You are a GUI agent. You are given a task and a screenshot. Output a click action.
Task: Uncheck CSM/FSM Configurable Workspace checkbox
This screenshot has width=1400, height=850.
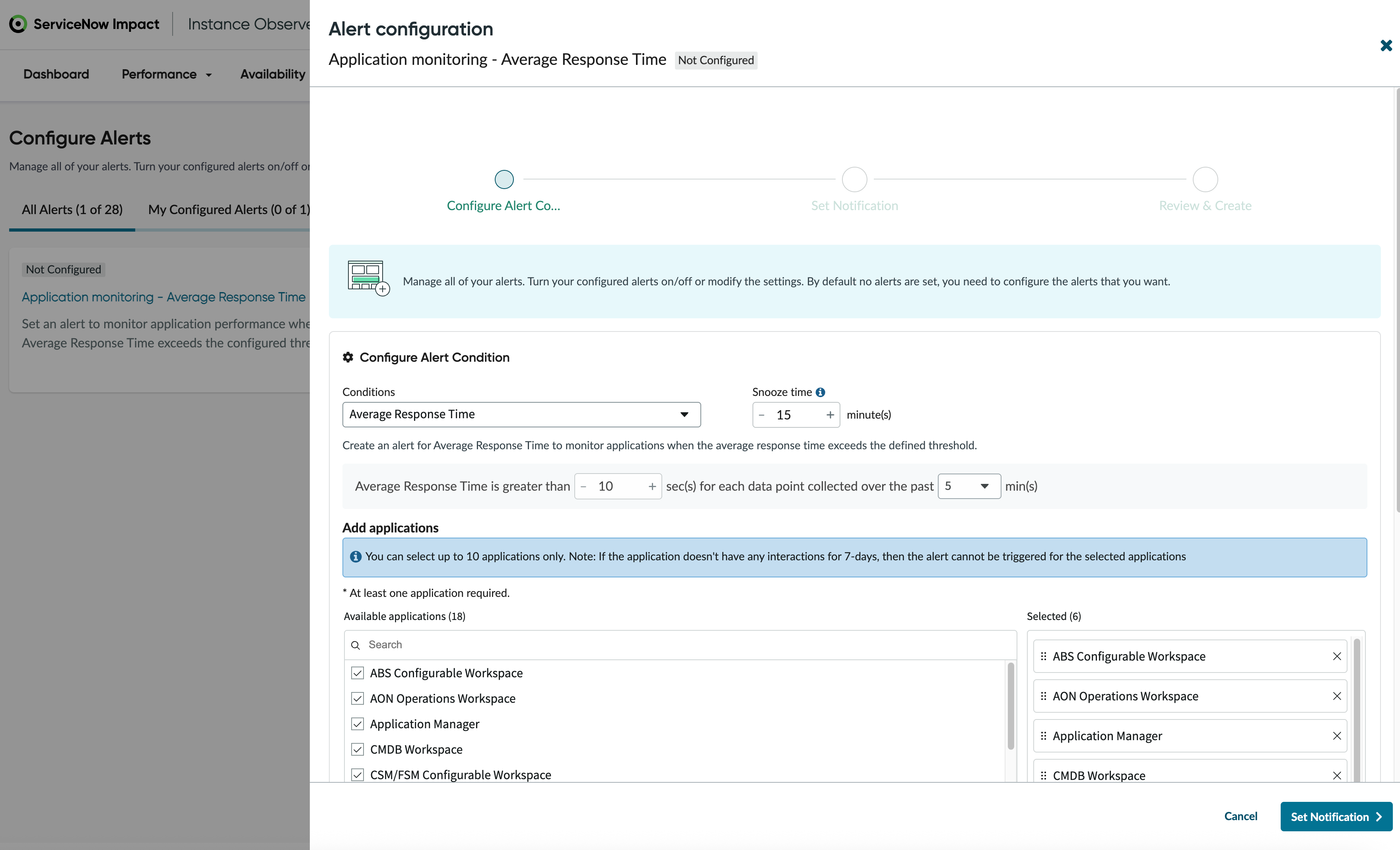(358, 775)
